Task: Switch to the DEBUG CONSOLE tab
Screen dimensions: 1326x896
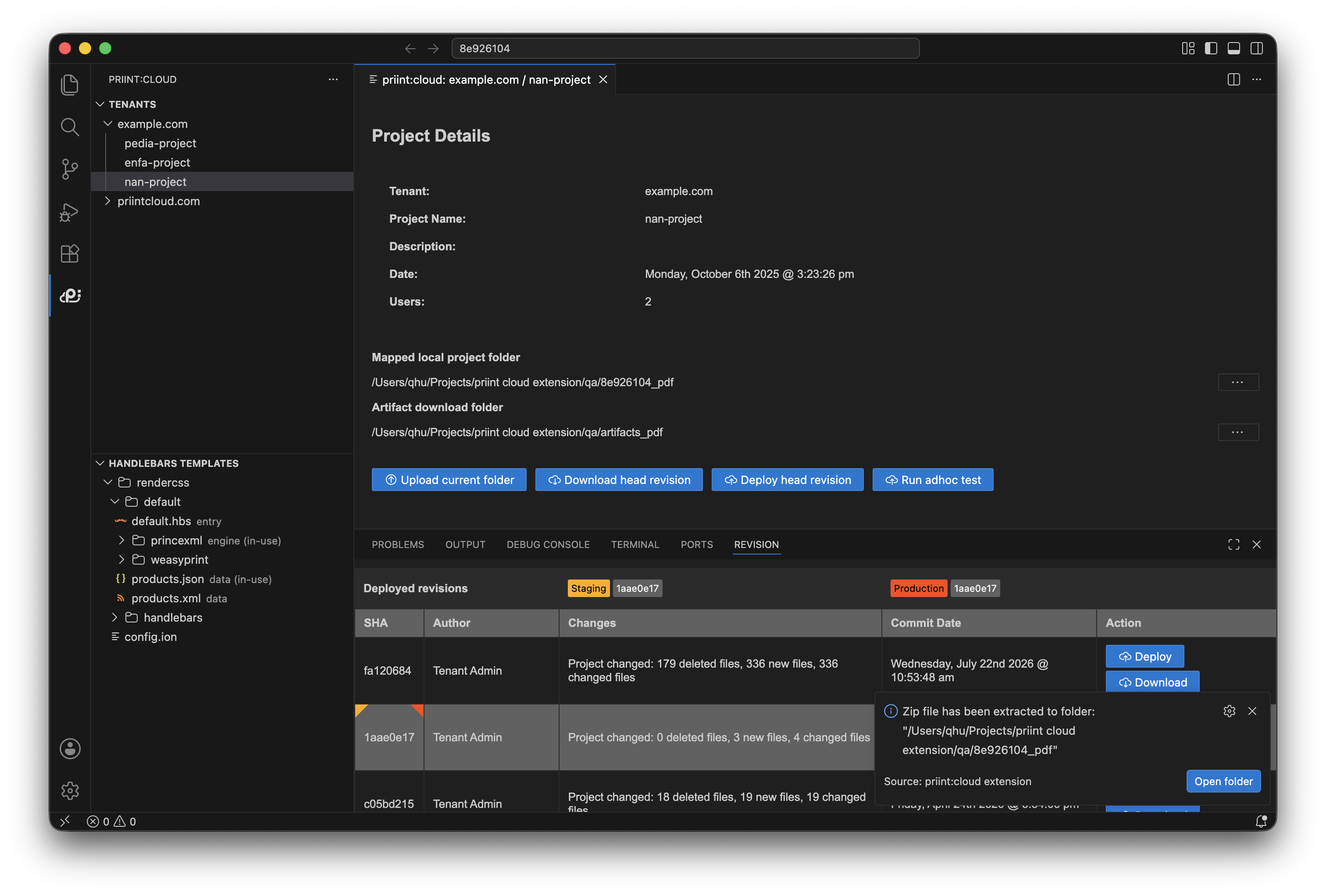Action: pyautogui.click(x=548, y=545)
